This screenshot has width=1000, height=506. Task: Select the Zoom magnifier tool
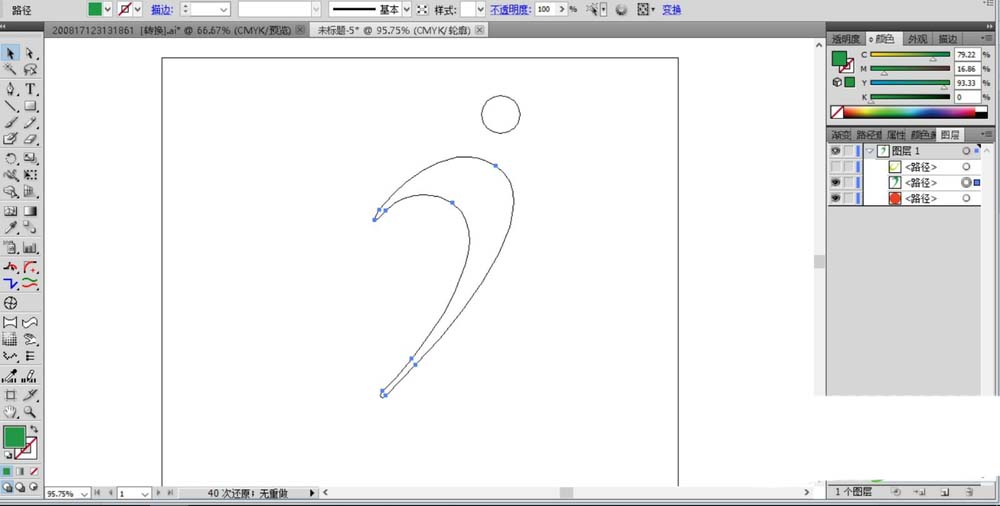[29, 412]
